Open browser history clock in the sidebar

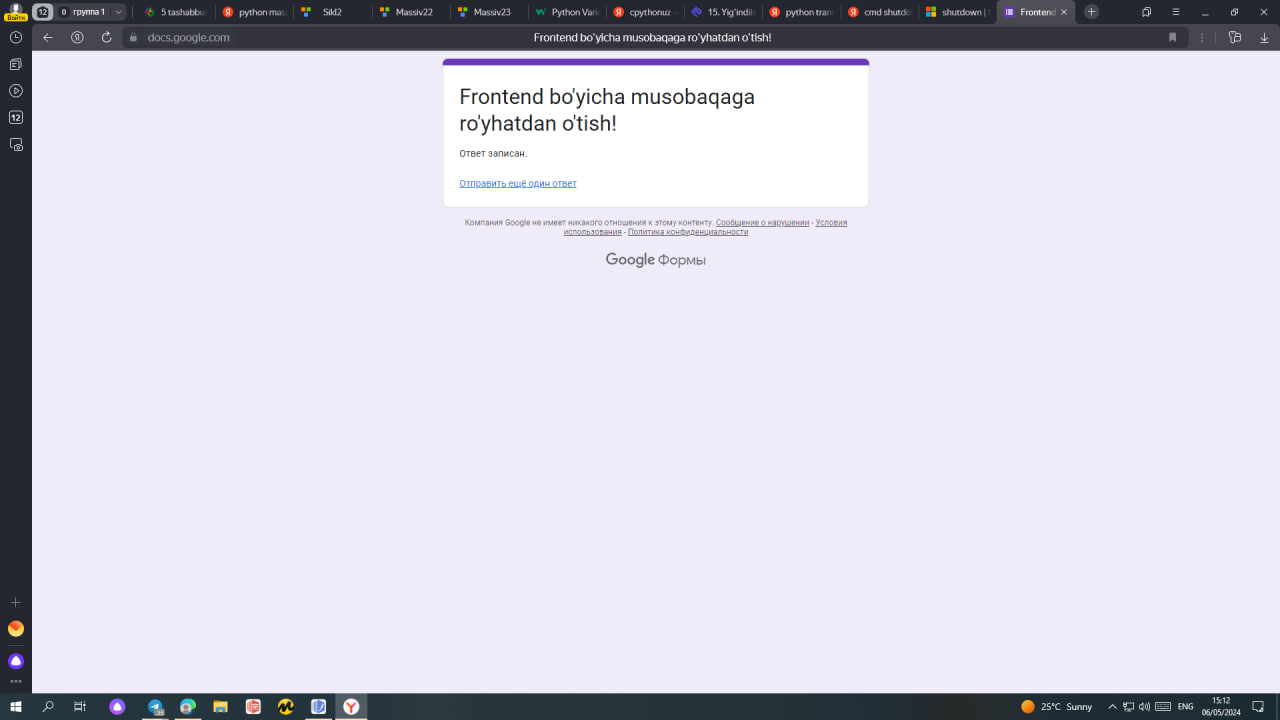click(x=16, y=37)
